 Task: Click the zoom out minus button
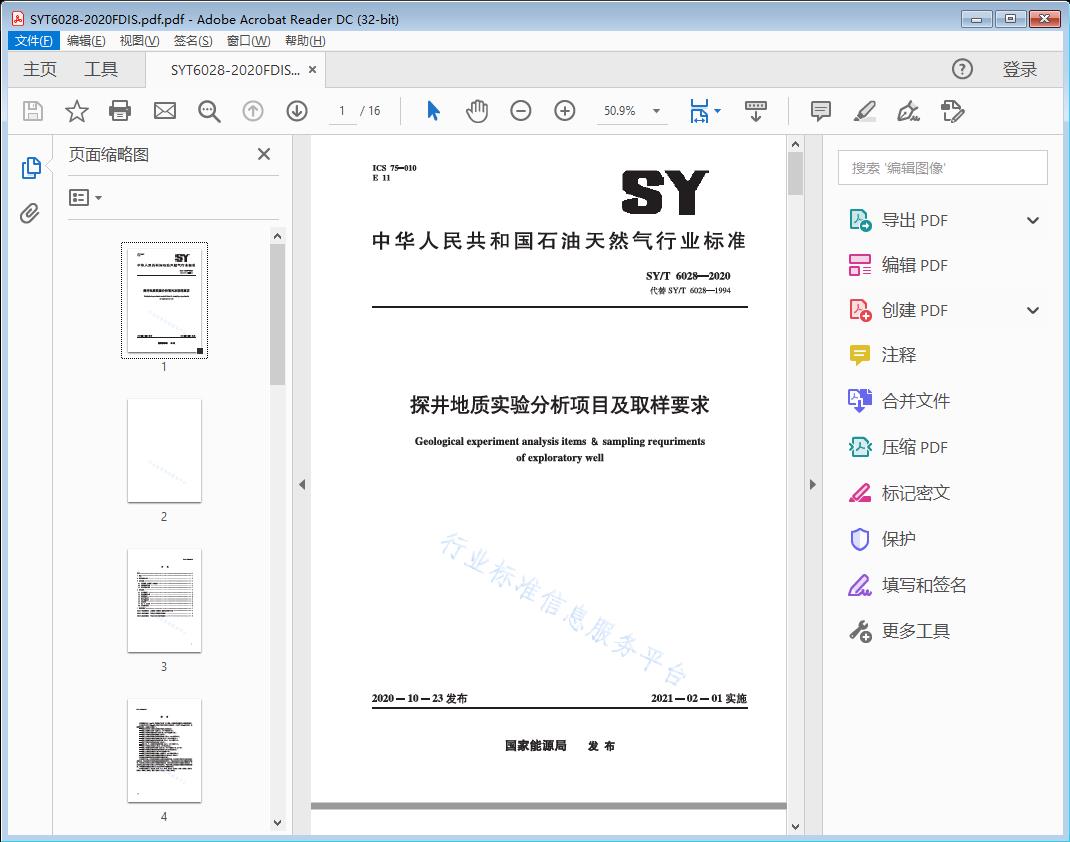coord(521,111)
